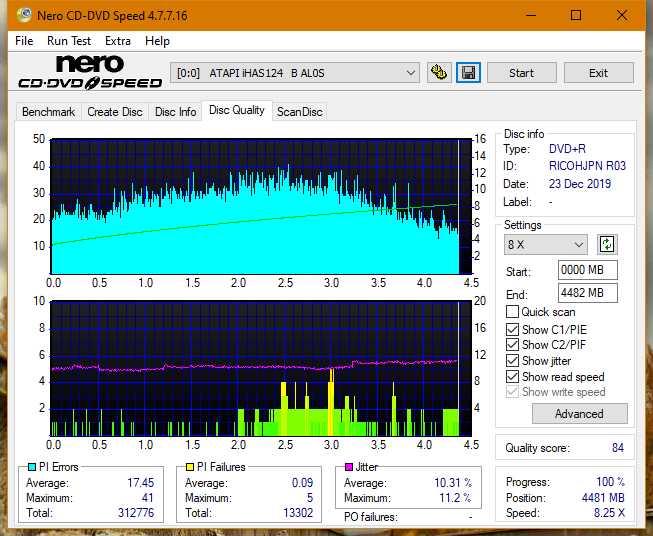Click the Nero app icon in title bar
Viewport: 653px width, 536px height.
pyautogui.click(x=24, y=15)
